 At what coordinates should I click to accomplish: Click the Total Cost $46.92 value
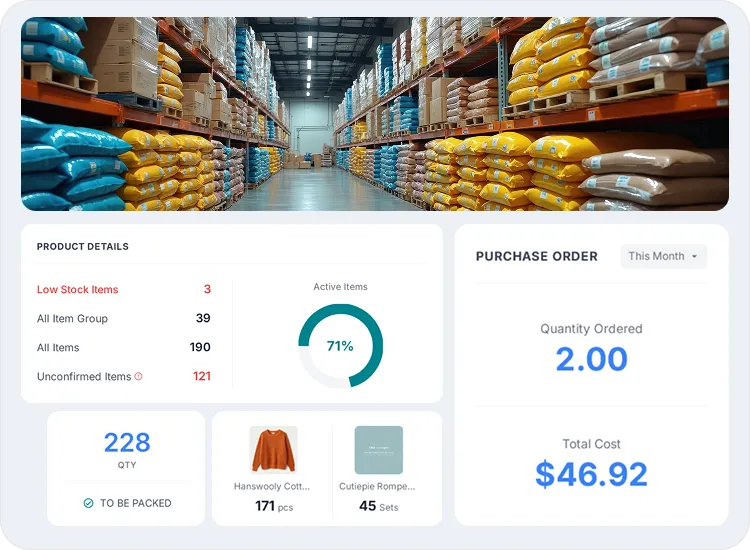point(591,473)
